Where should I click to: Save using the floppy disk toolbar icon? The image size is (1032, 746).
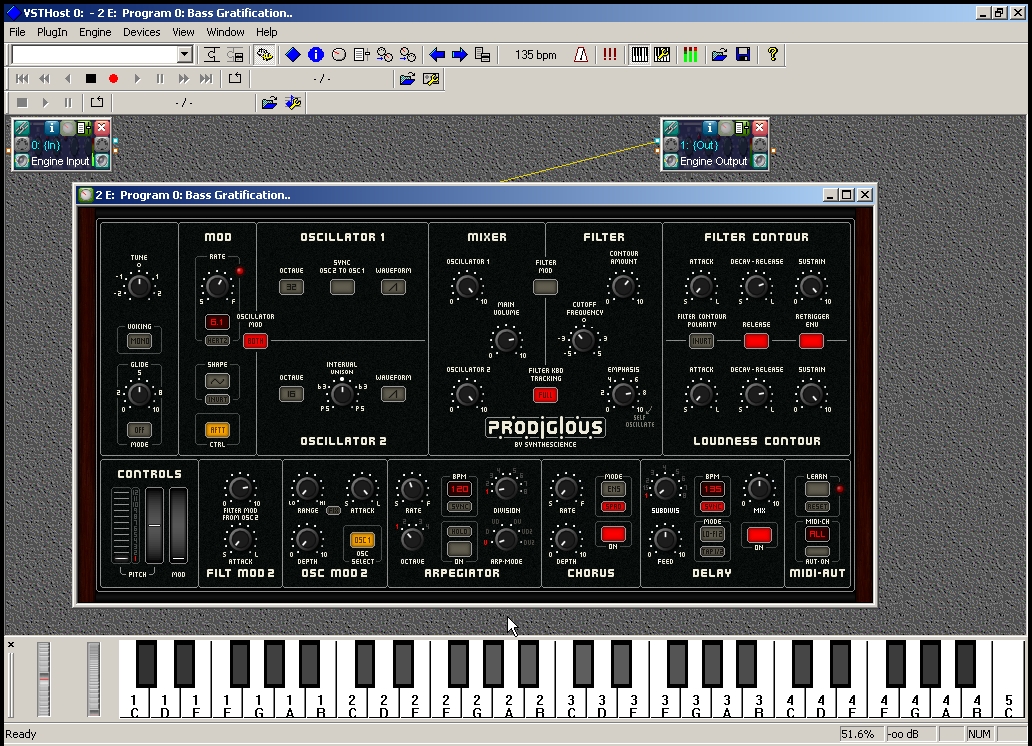coord(742,55)
